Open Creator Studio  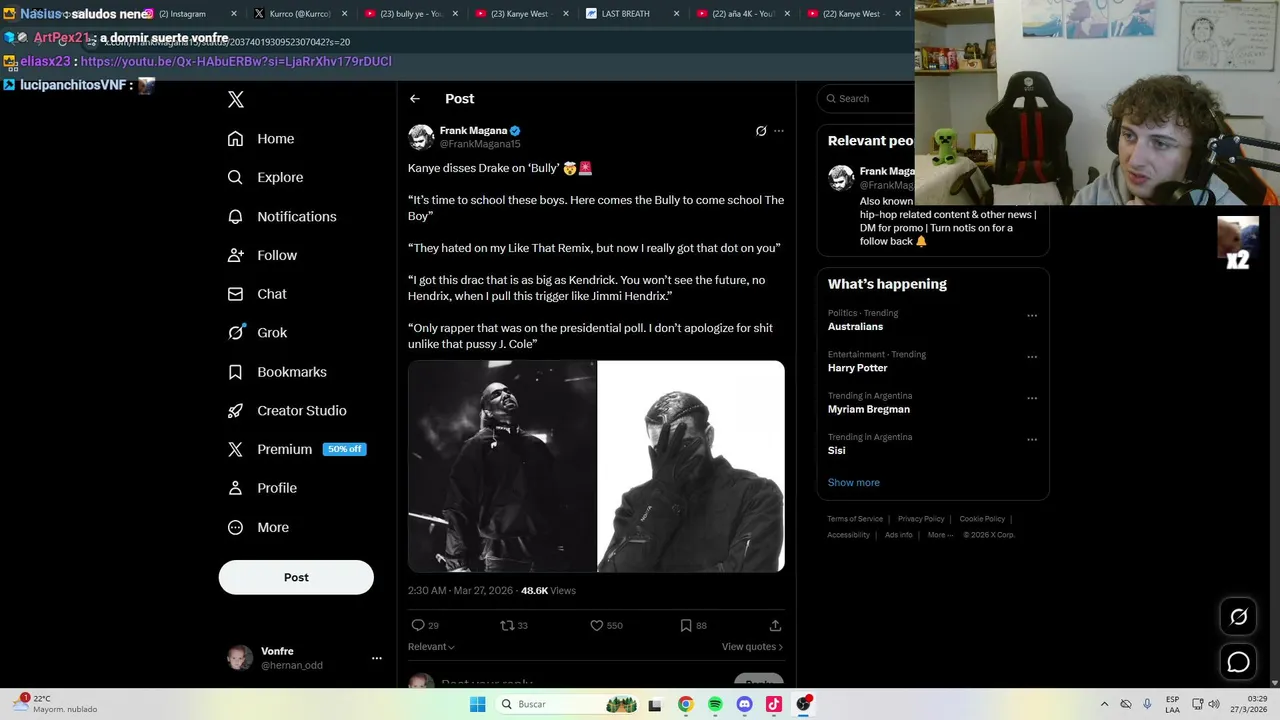click(x=287, y=411)
